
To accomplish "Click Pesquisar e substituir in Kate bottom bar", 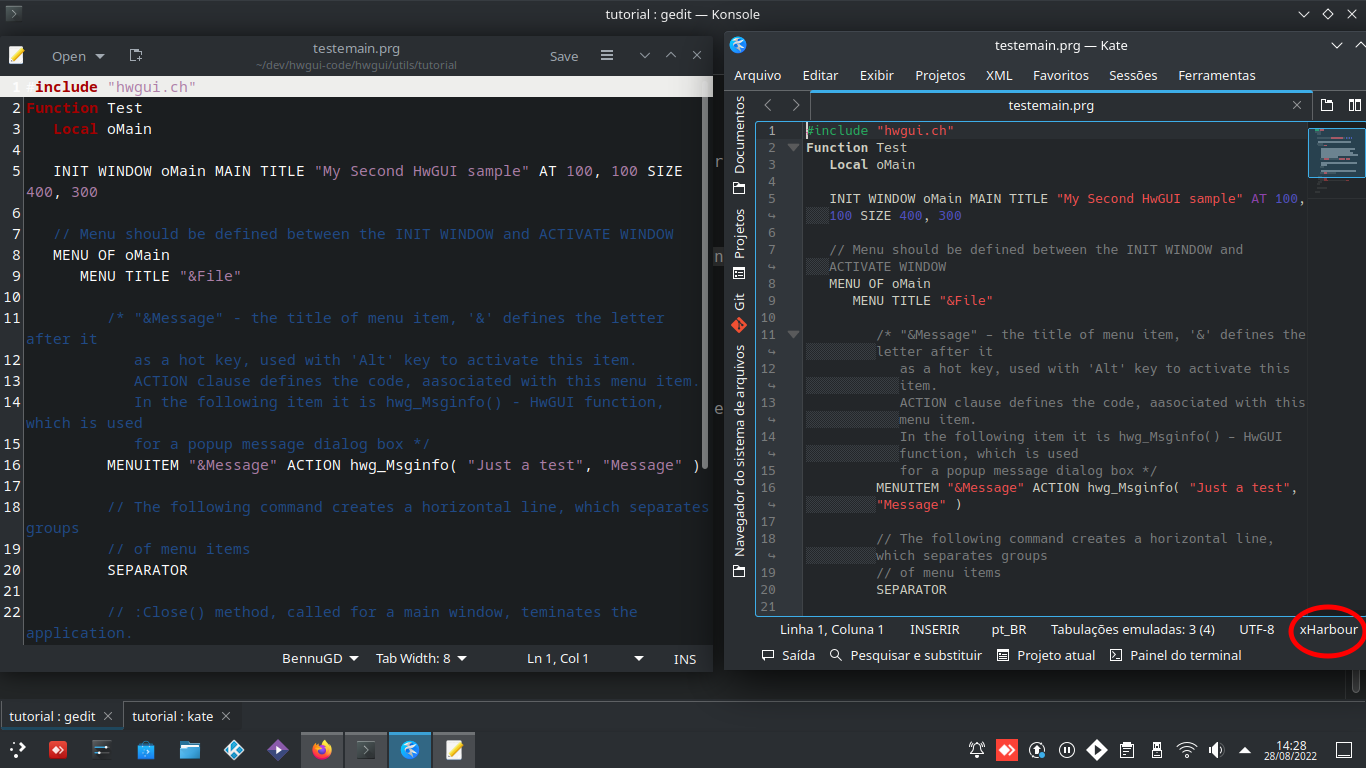I will pyautogui.click(x=905, y=655).
